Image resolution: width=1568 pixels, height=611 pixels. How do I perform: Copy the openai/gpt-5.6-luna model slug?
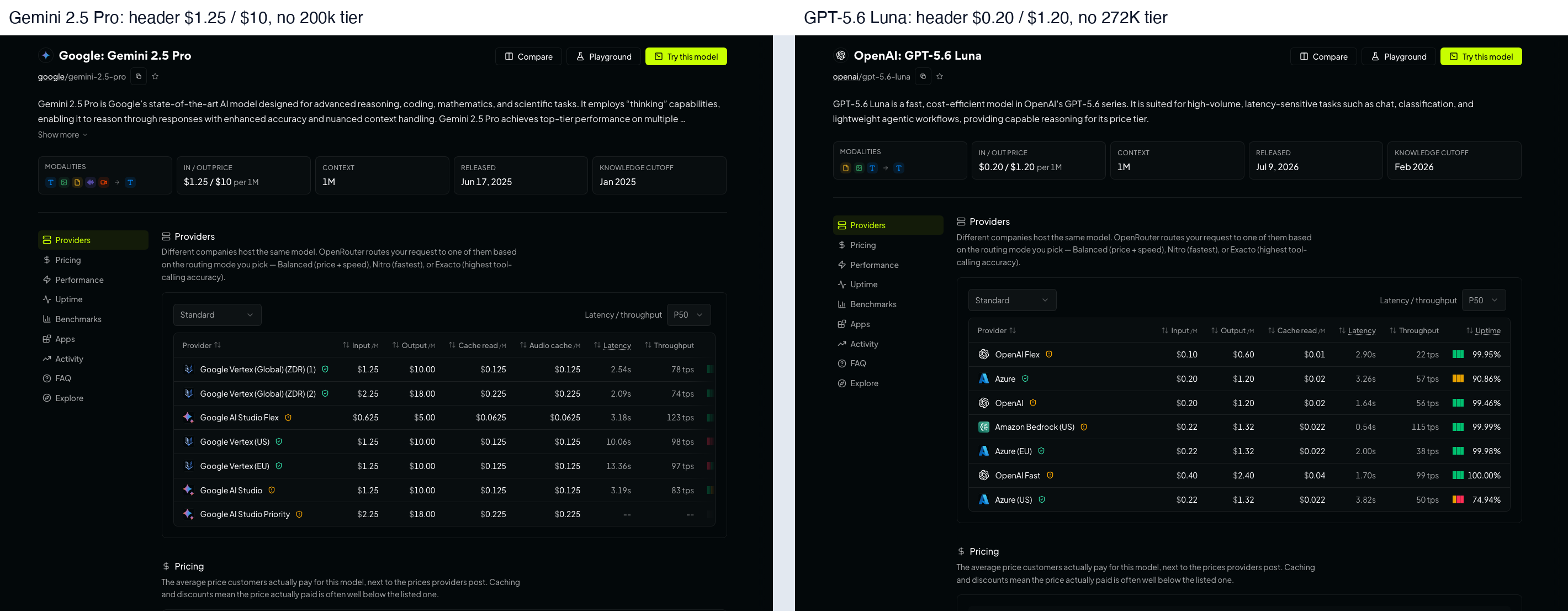(923, 76)
